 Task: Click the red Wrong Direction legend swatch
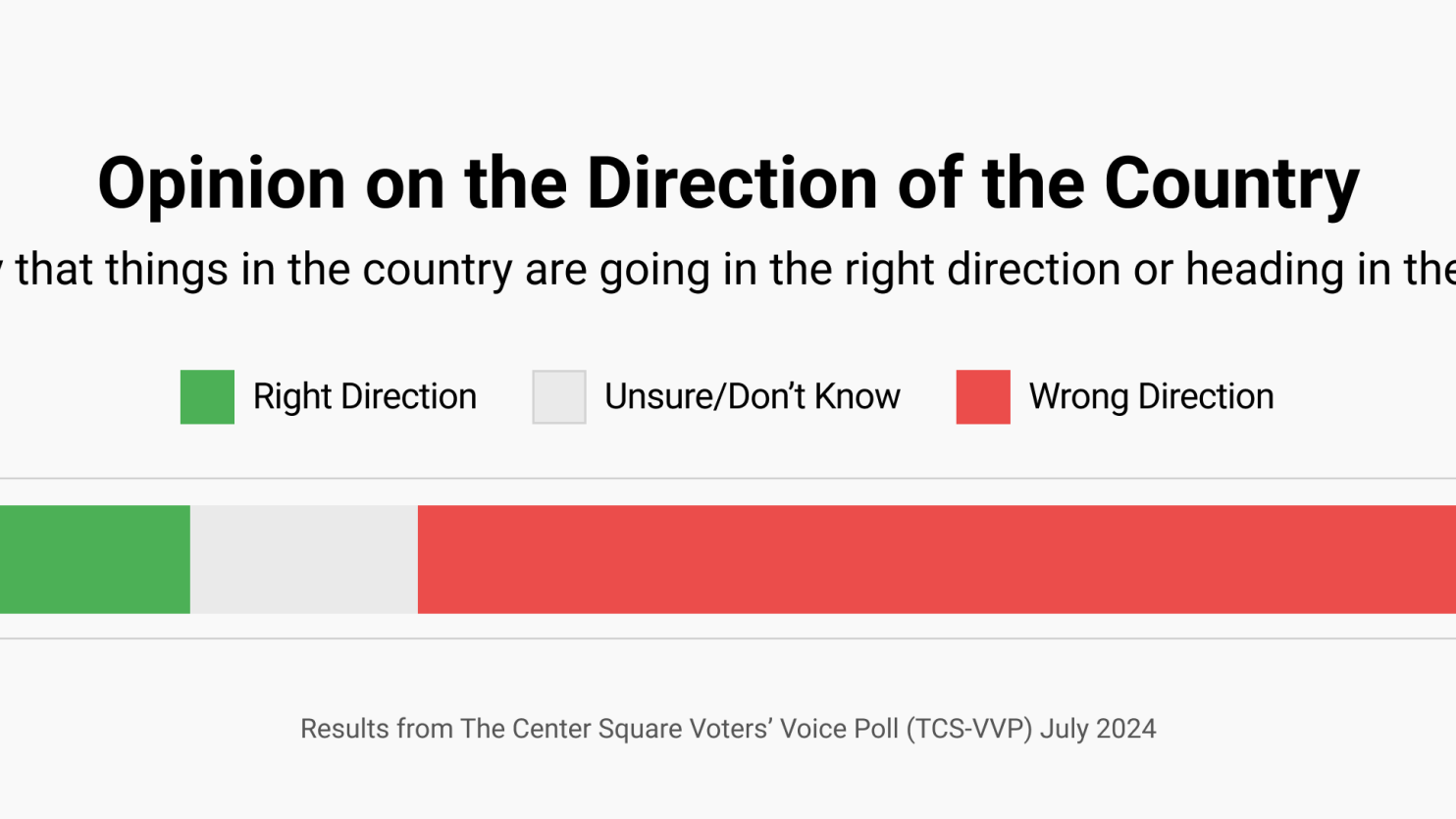click(983, 397)
